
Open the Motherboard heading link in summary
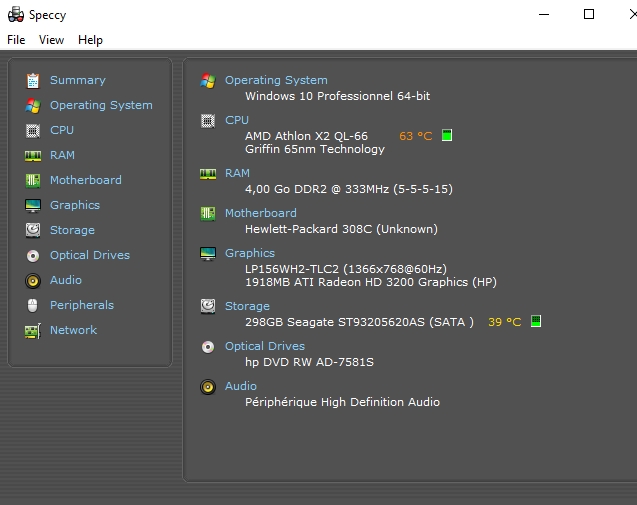(260, 213)
